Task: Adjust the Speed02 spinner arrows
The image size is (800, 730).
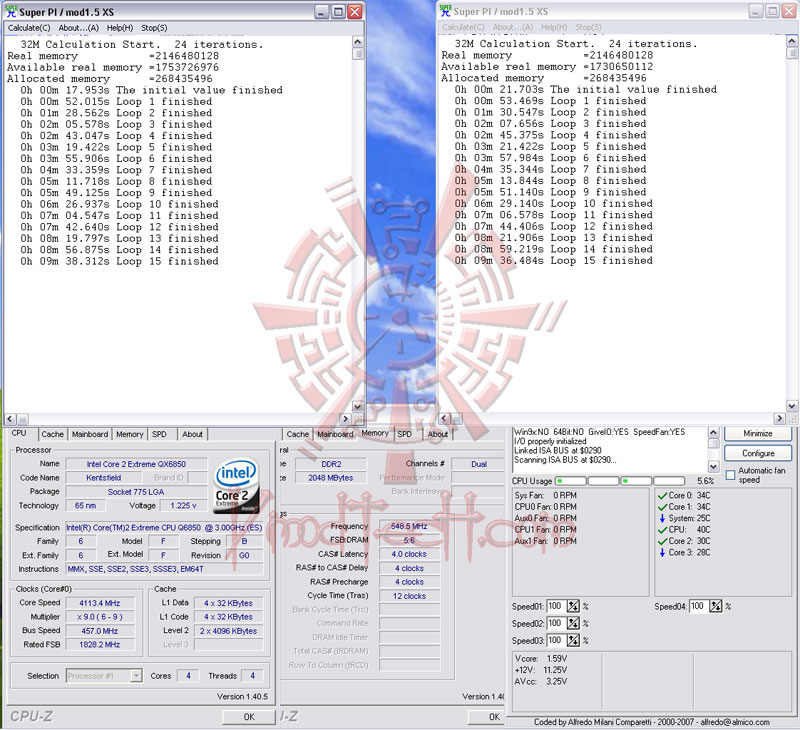Action: (573, 623)
